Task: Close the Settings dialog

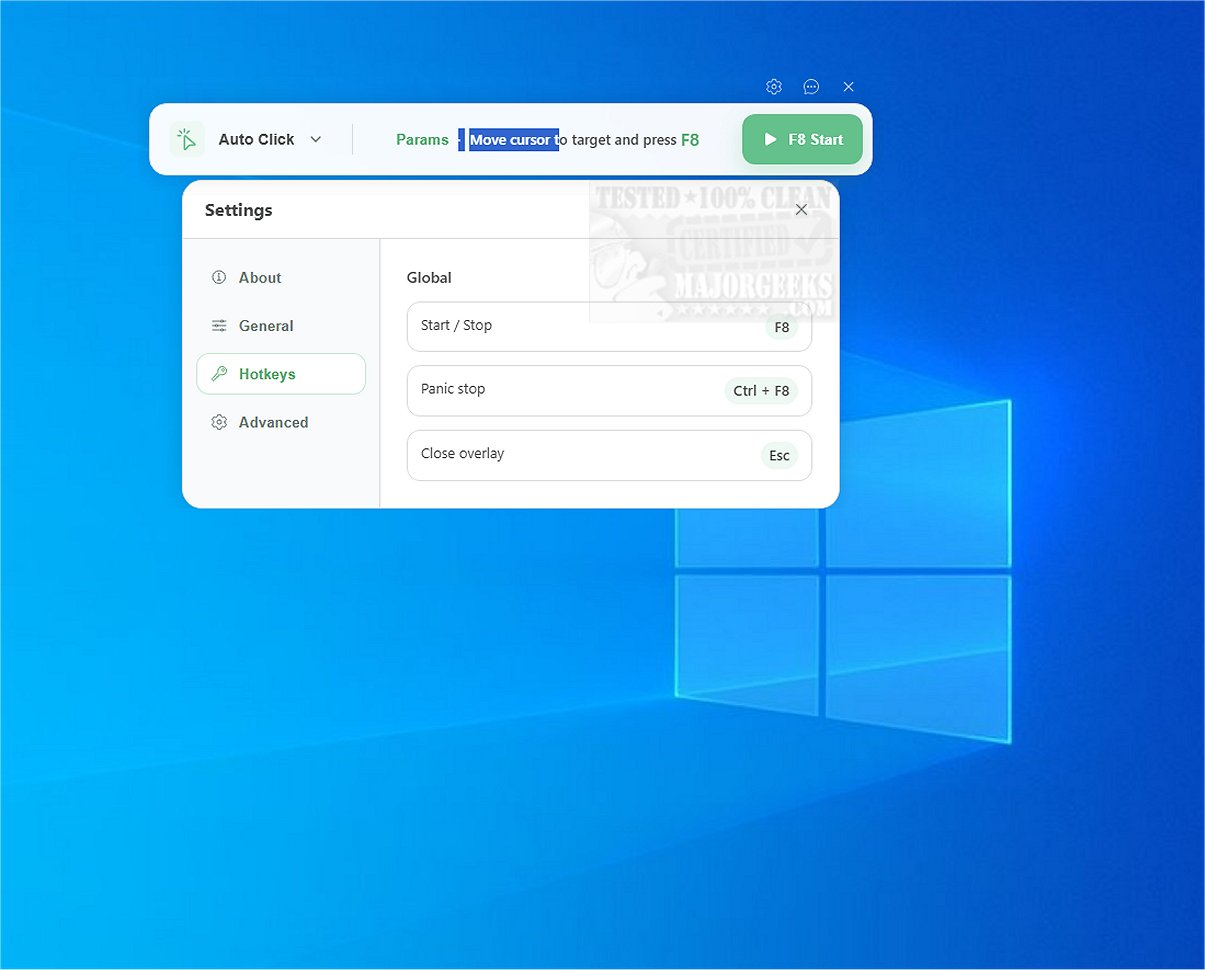Action: click(801, 210)
